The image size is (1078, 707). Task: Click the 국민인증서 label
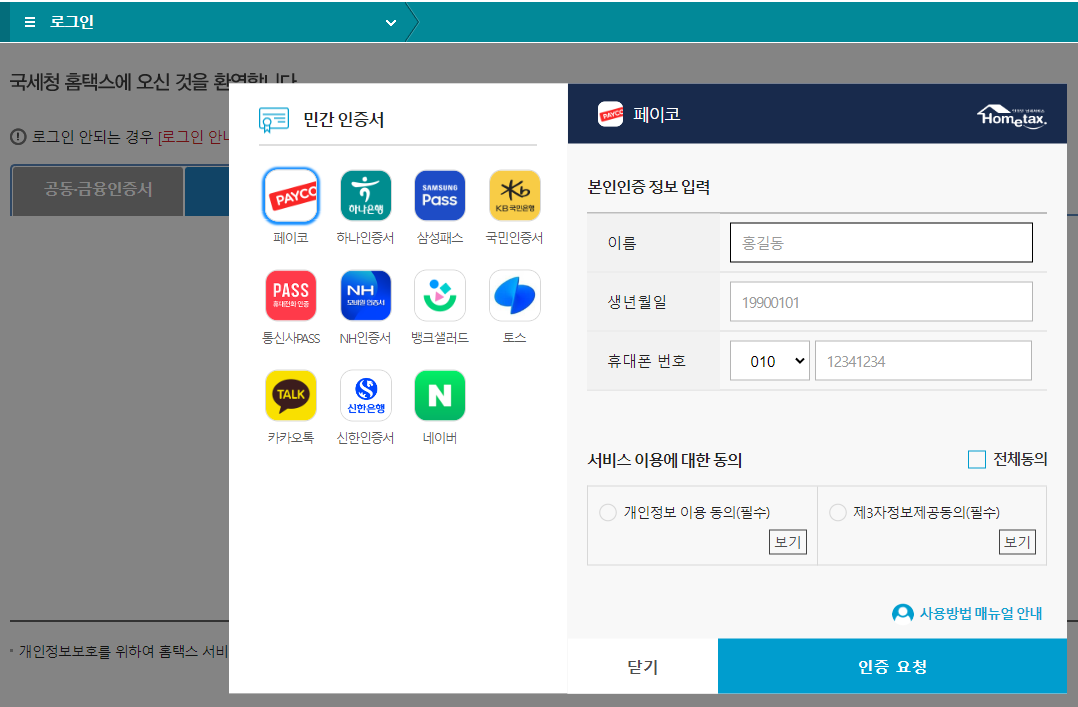click(x=514, y=238)
